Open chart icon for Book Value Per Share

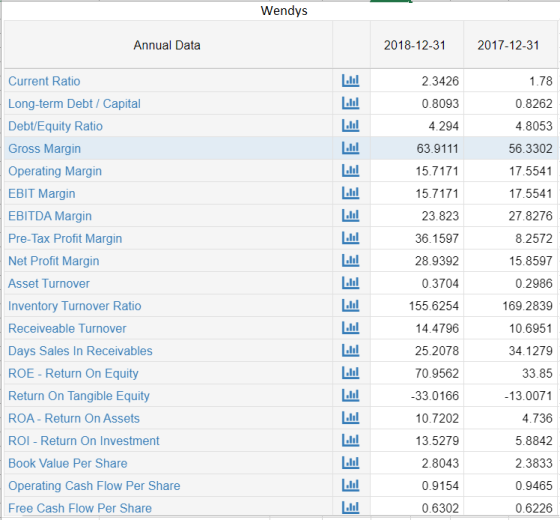coord(350,463)
